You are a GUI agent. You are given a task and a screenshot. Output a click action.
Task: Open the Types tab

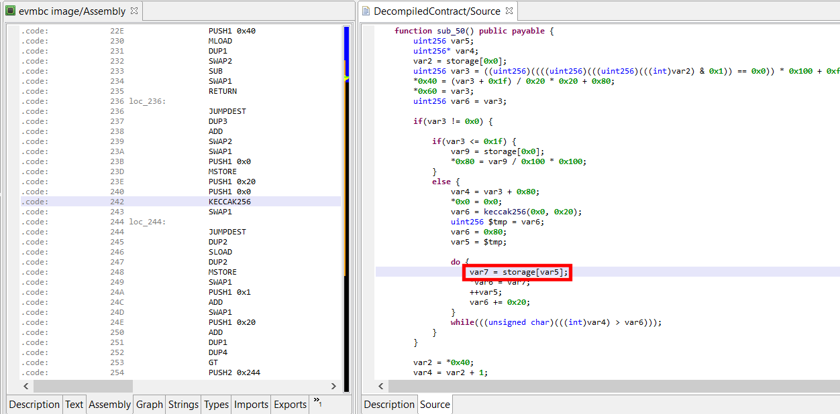tap(216, 404)
